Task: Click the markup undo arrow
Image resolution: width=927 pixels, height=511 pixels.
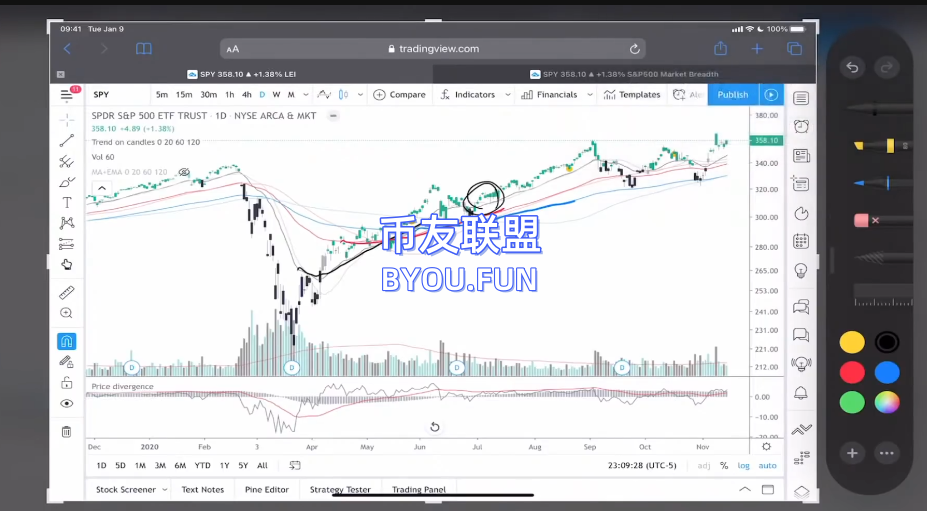Action: click(852, 67)
